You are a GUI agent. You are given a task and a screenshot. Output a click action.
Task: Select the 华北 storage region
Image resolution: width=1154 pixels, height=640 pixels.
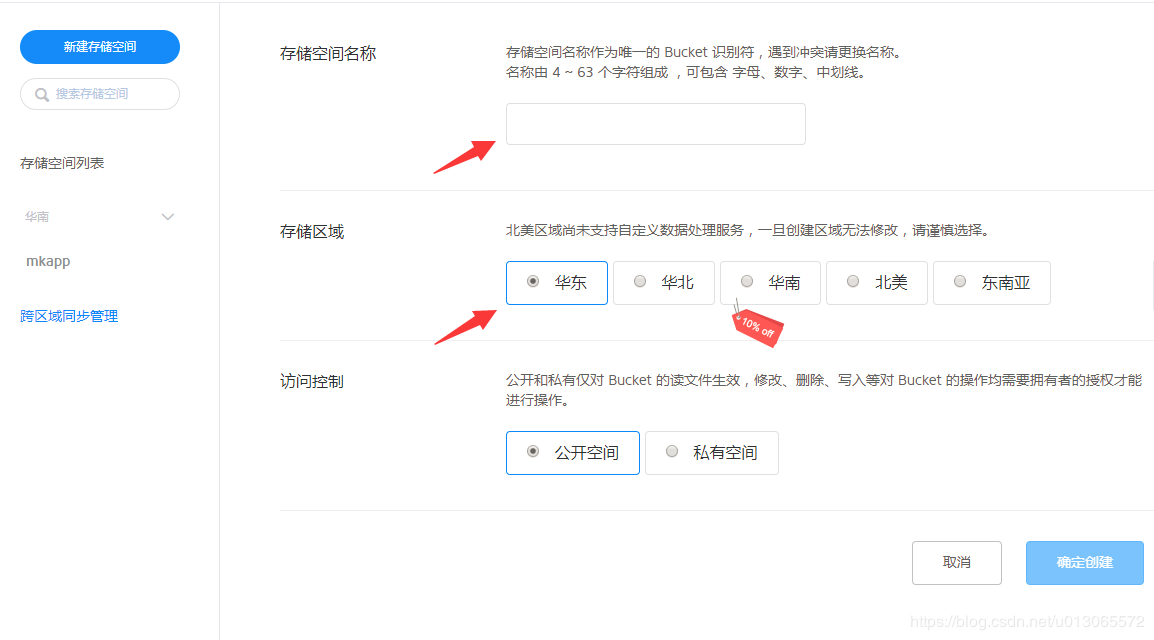click(664, 282)
